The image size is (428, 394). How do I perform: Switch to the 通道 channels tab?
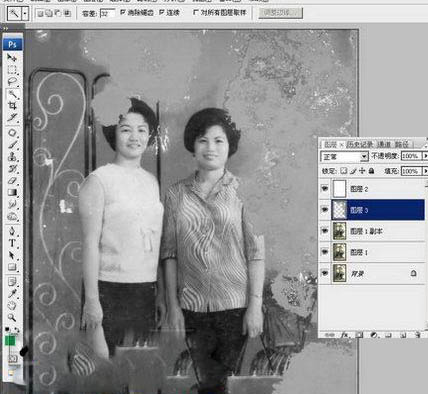(384, 144)
